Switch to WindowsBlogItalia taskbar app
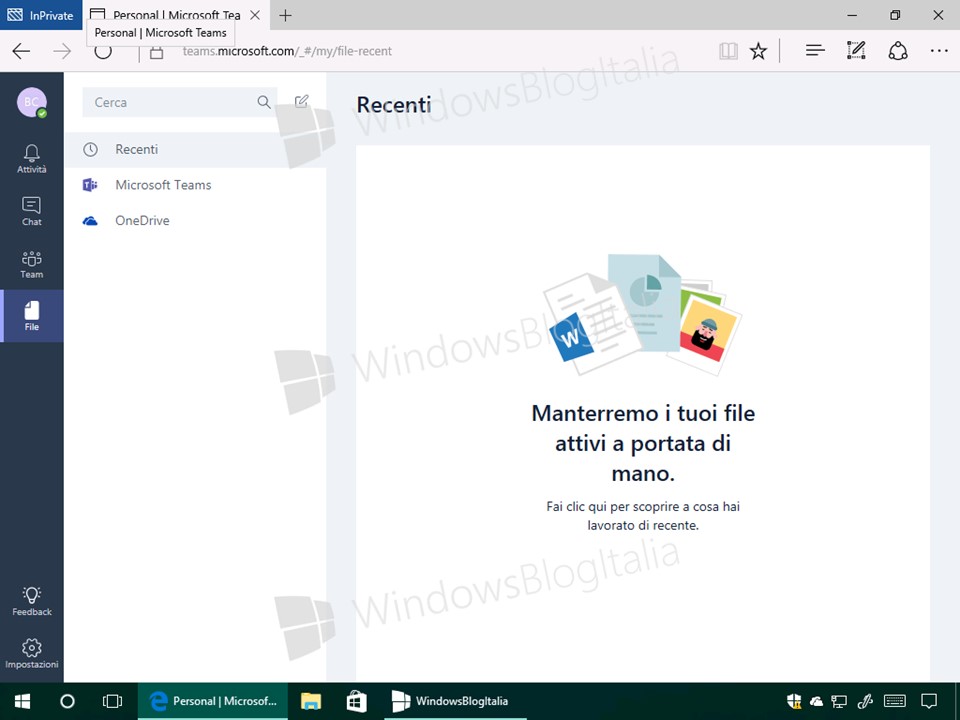The image size is (960, 720). click(456, 702)
